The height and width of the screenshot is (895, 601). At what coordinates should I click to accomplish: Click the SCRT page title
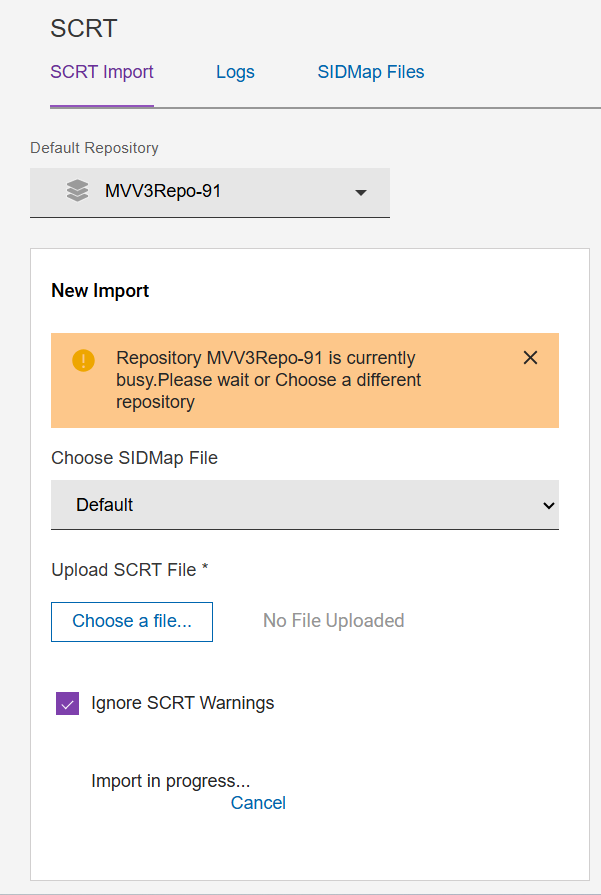pyautogui.click(x=84, y=28)
